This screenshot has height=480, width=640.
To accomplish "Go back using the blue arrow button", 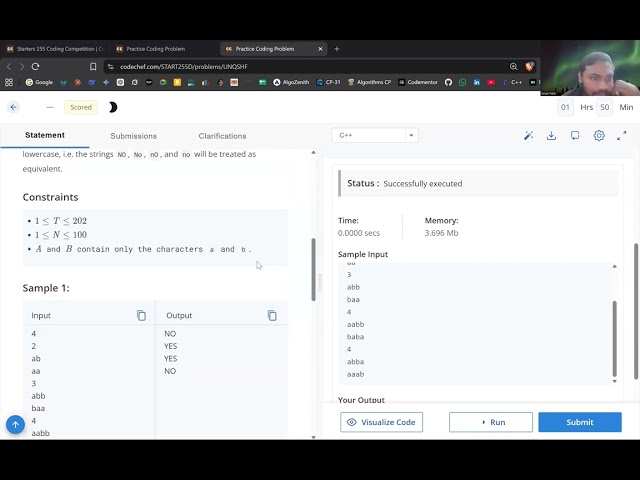I will pyautogui.click(x=13, y=107).
